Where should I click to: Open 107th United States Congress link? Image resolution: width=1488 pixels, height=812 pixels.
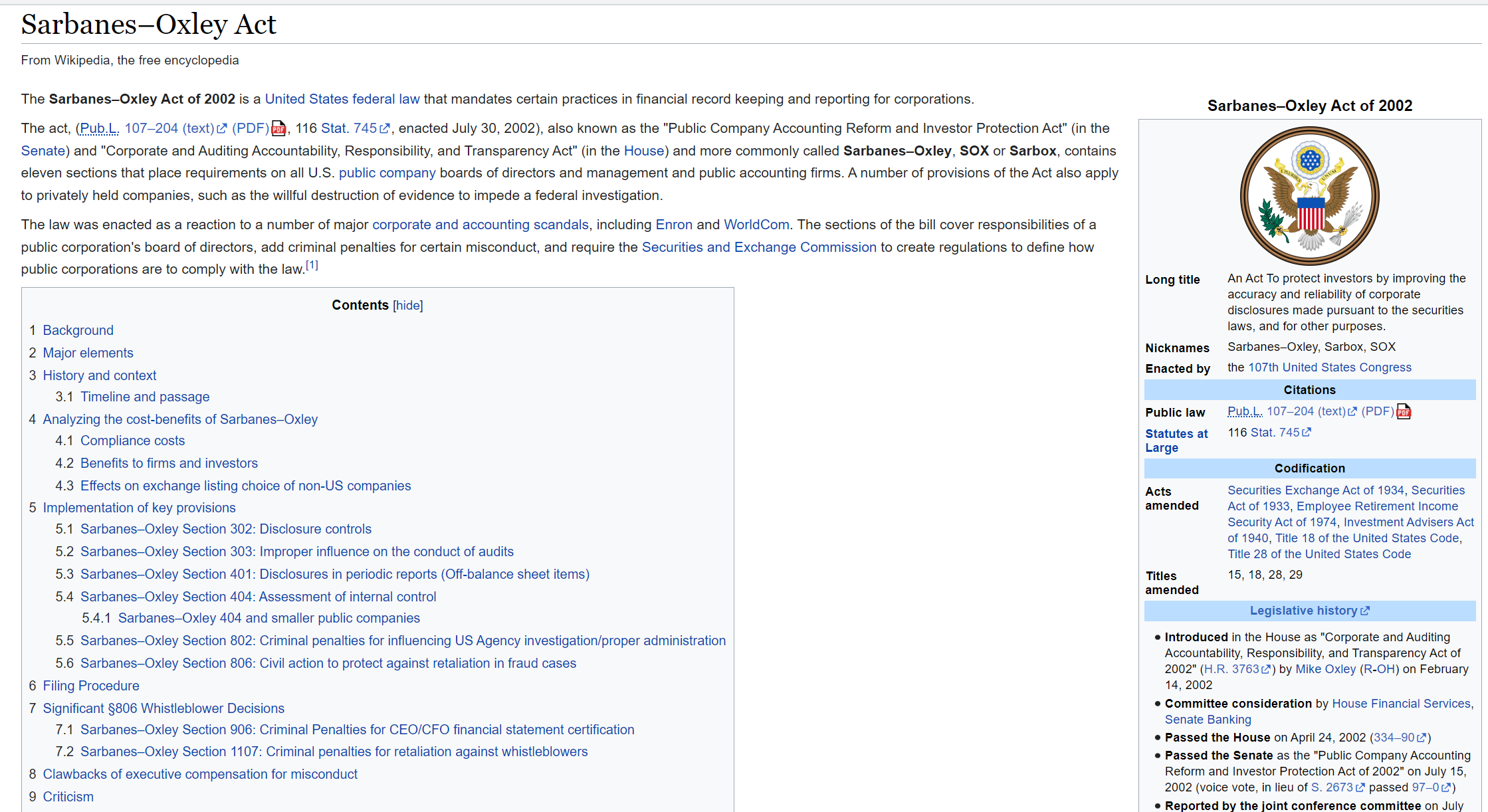click(x=1330, y=367)
